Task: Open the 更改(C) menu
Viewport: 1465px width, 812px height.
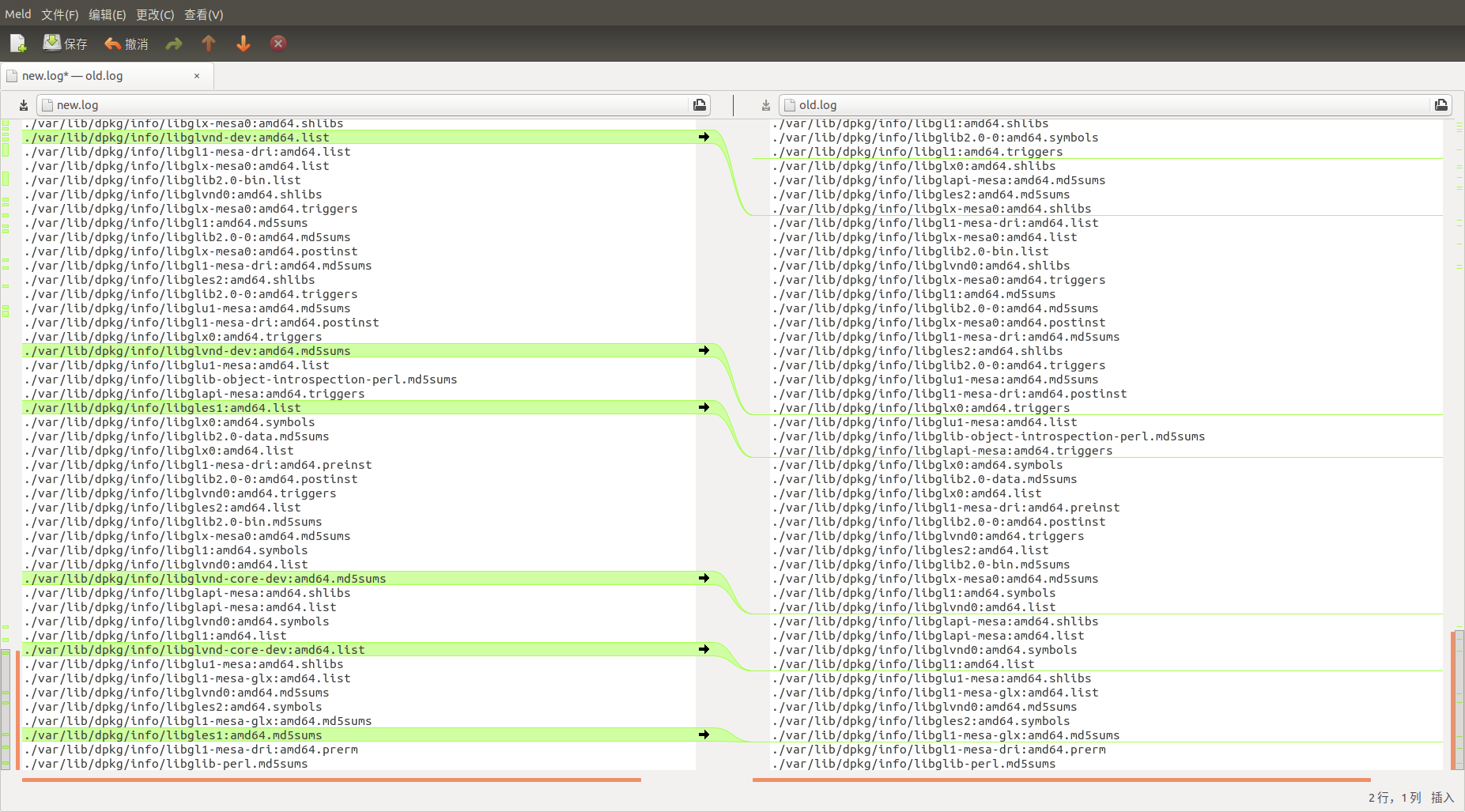Action: pyautogui.click(x=155, y=14)
